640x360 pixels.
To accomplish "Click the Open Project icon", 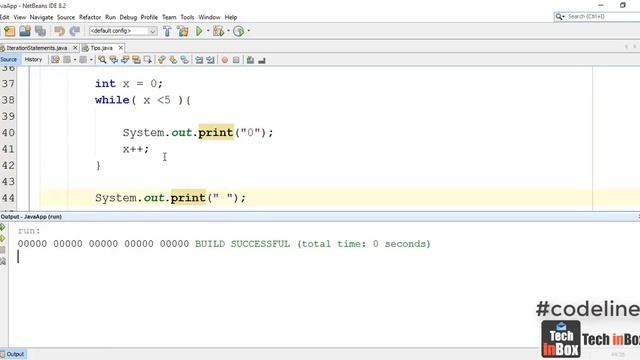I will (x=25, y=31).
